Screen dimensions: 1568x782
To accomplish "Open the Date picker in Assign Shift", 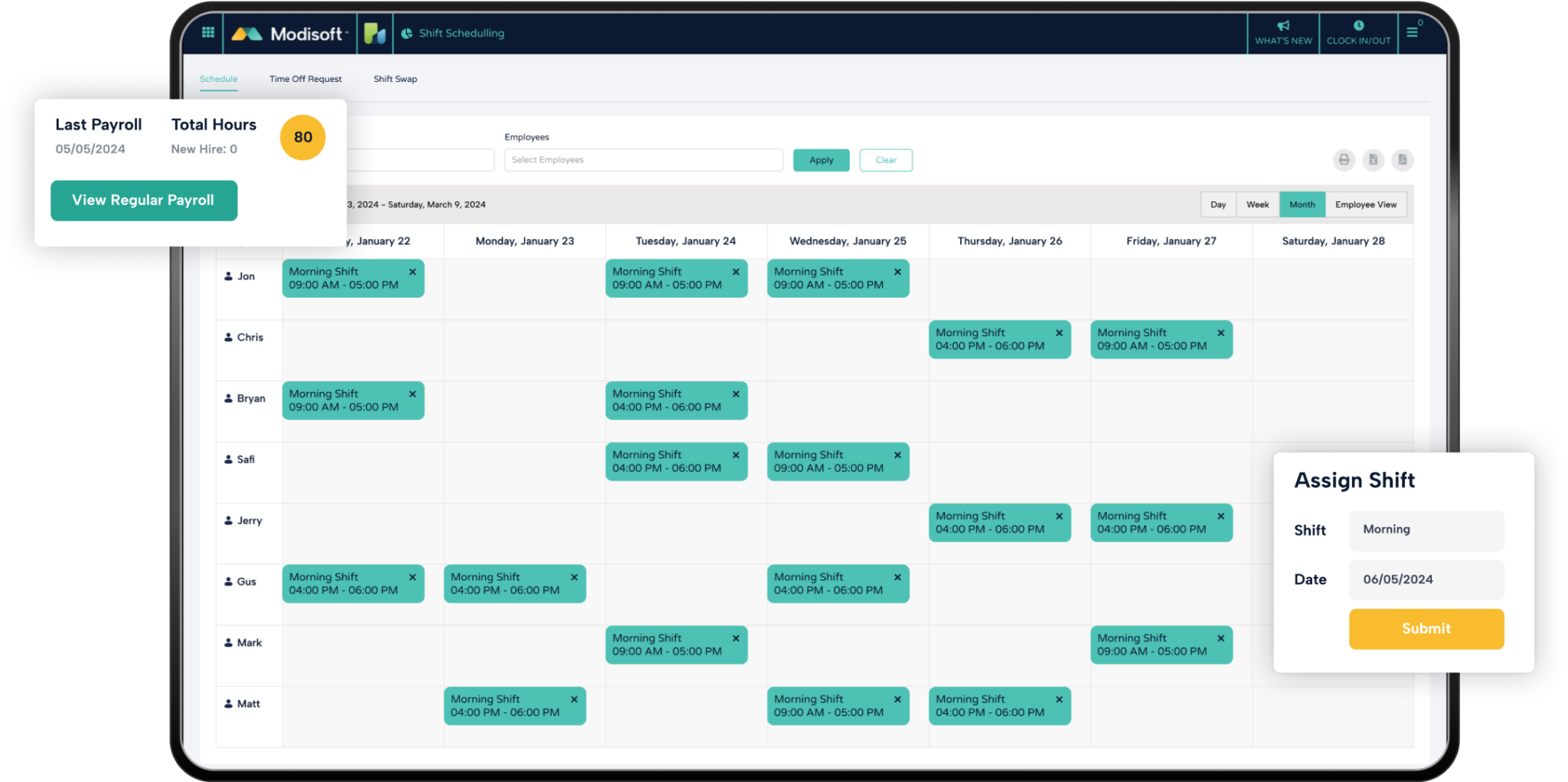I will point(1426,580).
